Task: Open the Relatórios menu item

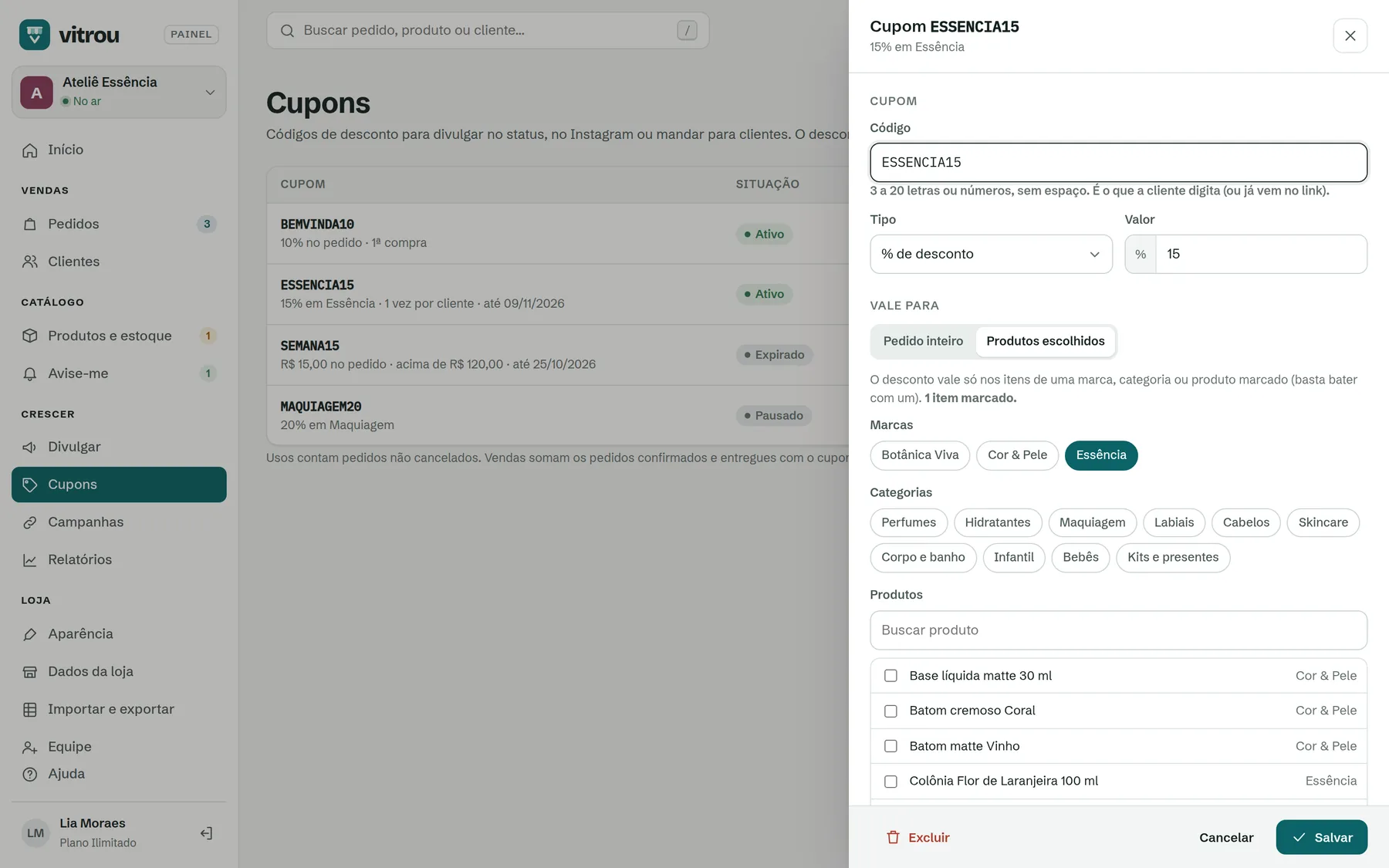Action: (119, 560)
